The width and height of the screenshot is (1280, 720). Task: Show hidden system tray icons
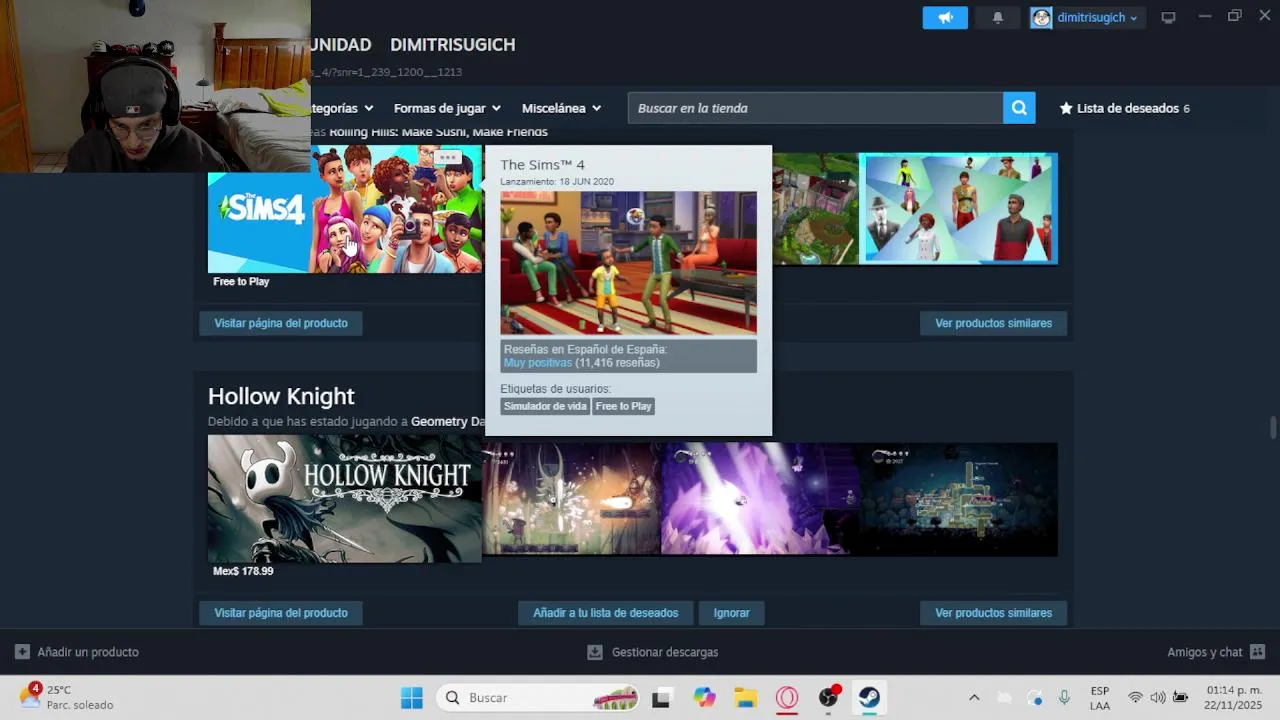[x=974, y=698]
